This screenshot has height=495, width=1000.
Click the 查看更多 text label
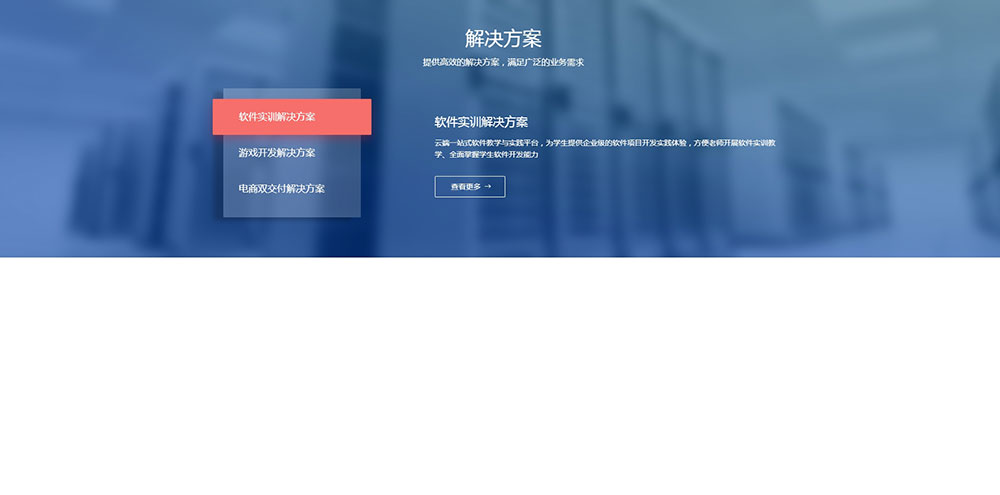pos(465,187)
